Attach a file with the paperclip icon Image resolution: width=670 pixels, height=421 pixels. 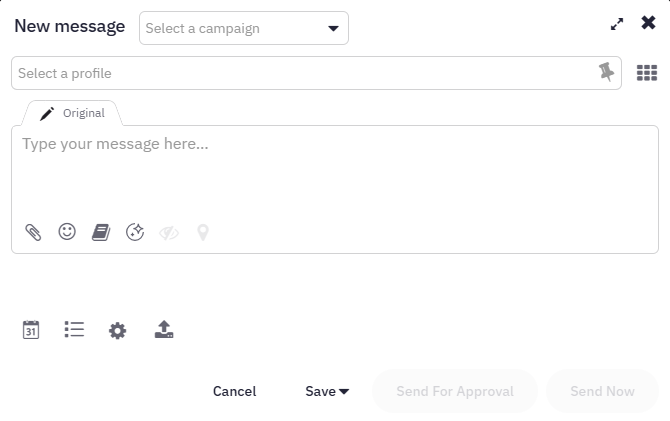33,233
